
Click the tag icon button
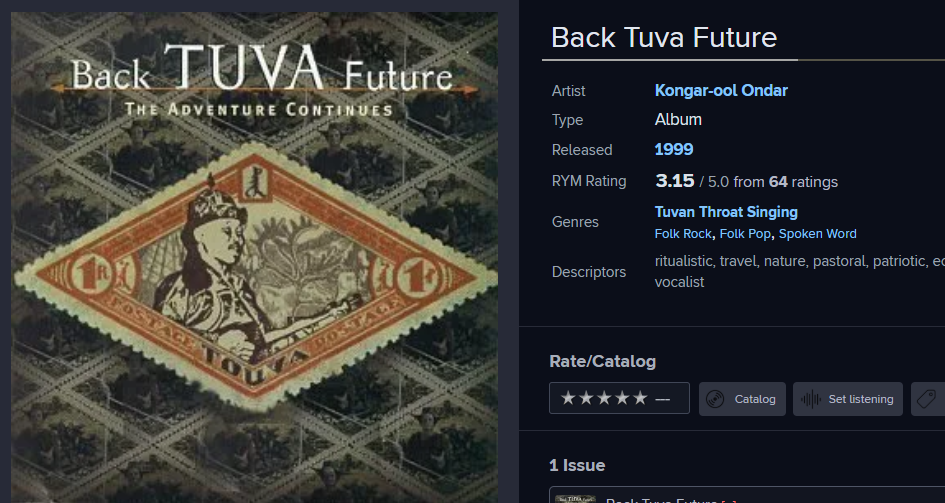pos(926,399)
